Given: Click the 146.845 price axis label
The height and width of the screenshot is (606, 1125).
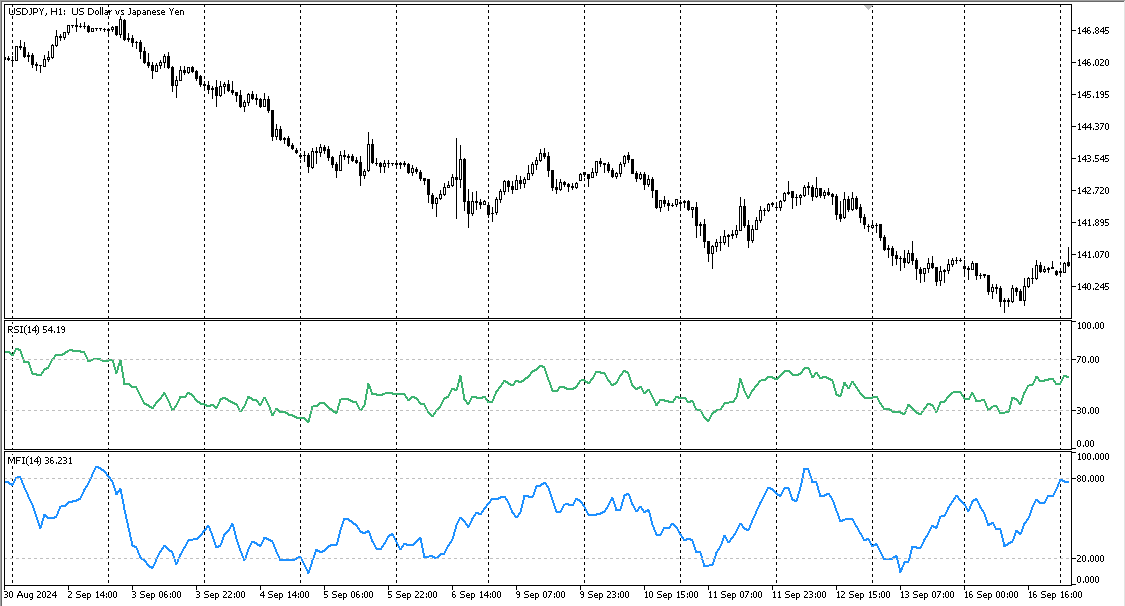Looking at the screenshot, I should coord(1093,31).
